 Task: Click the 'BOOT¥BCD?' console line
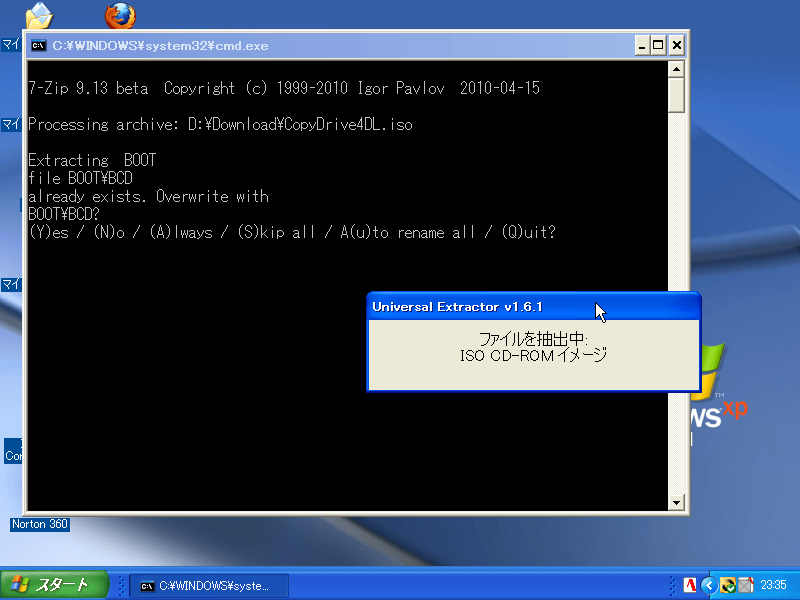coord(64,214)
